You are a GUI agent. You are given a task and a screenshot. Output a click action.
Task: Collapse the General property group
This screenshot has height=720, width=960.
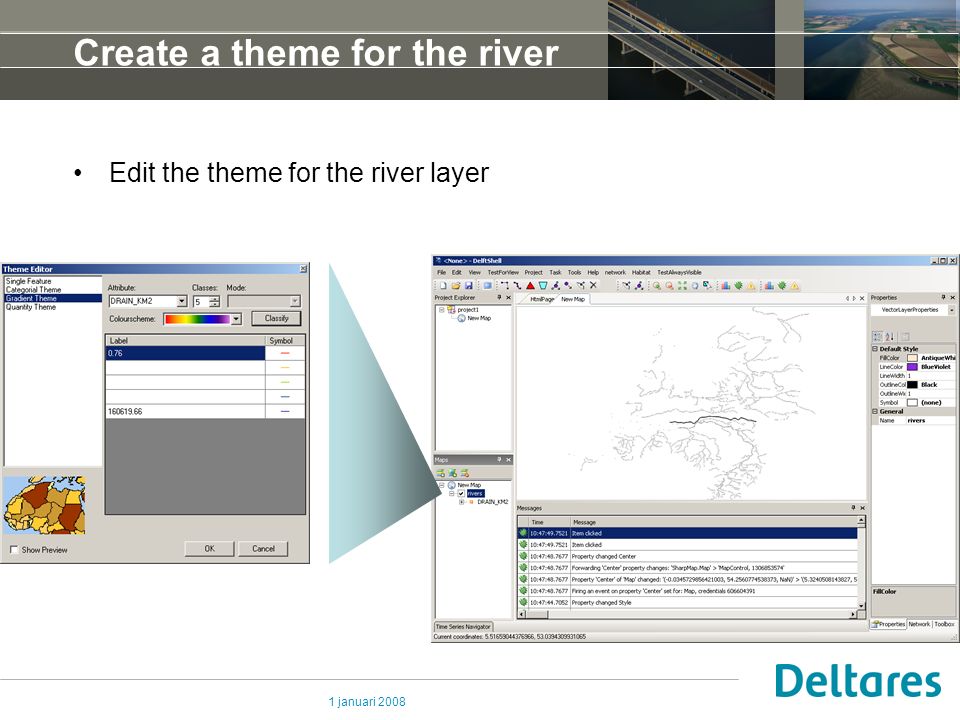(x=875, y=411)
